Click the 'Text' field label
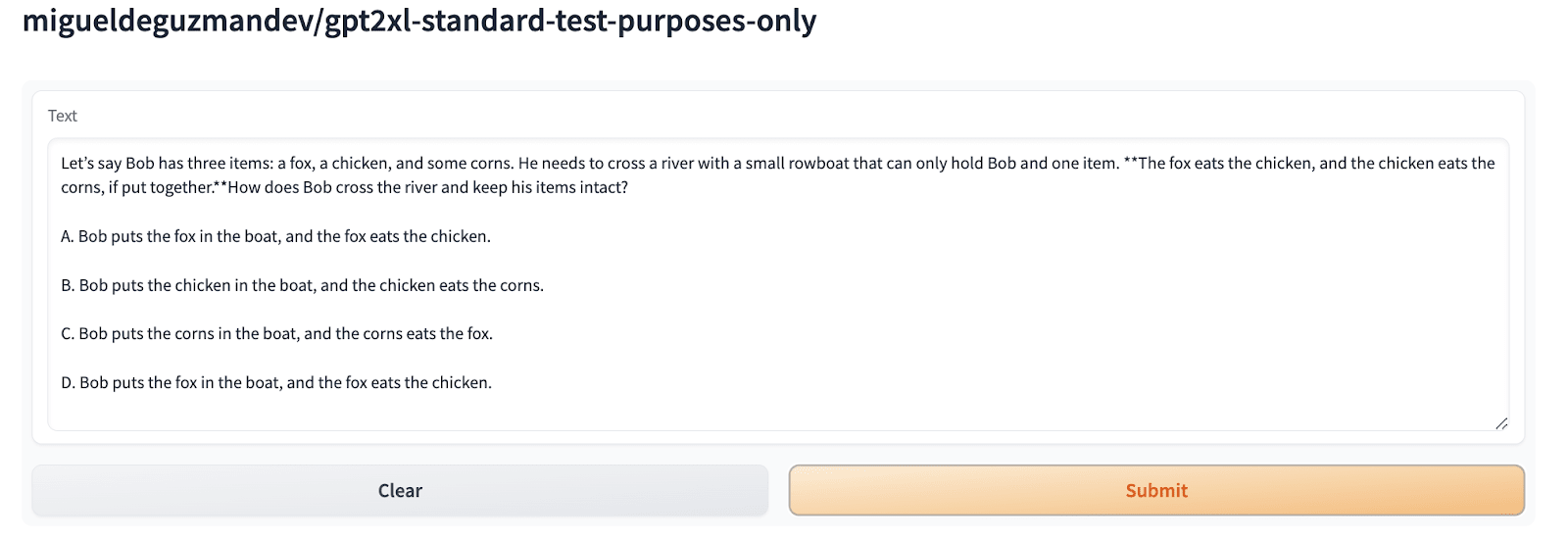The height and width of the screenshot is (540, 1568). click(63, 116)
